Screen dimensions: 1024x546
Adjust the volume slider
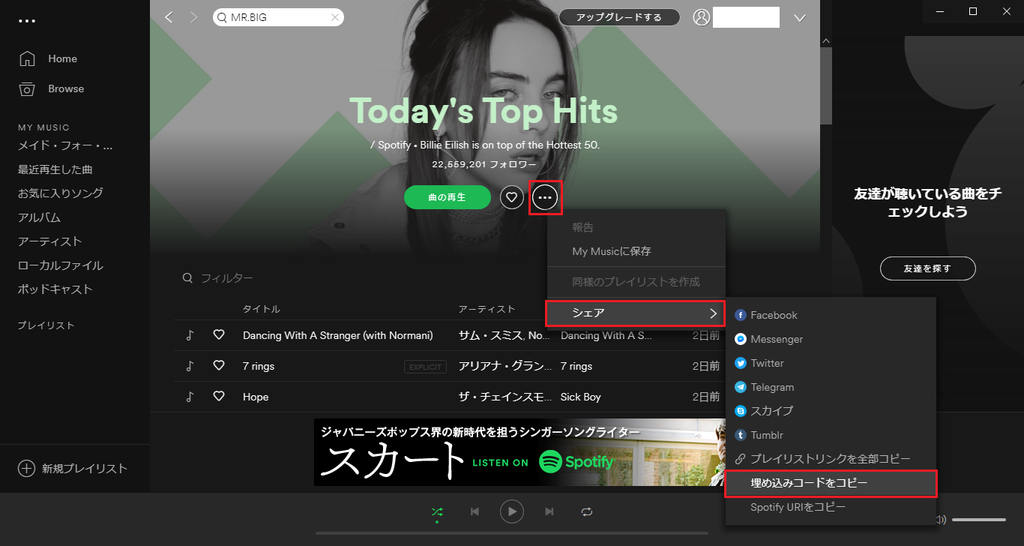(978, 520)
